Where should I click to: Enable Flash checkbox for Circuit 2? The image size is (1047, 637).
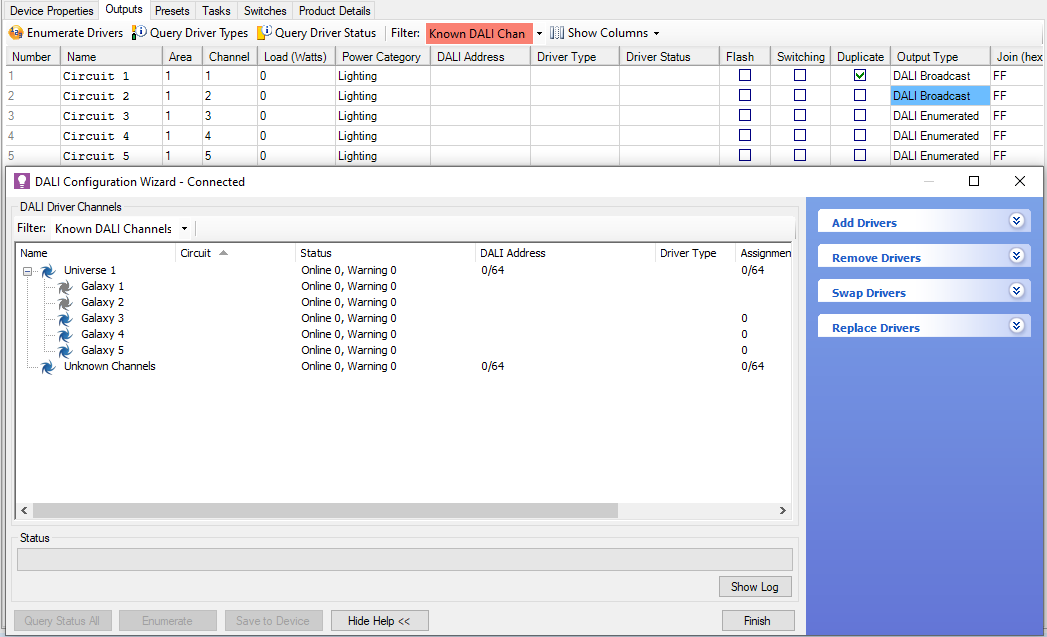pos(744,96)
